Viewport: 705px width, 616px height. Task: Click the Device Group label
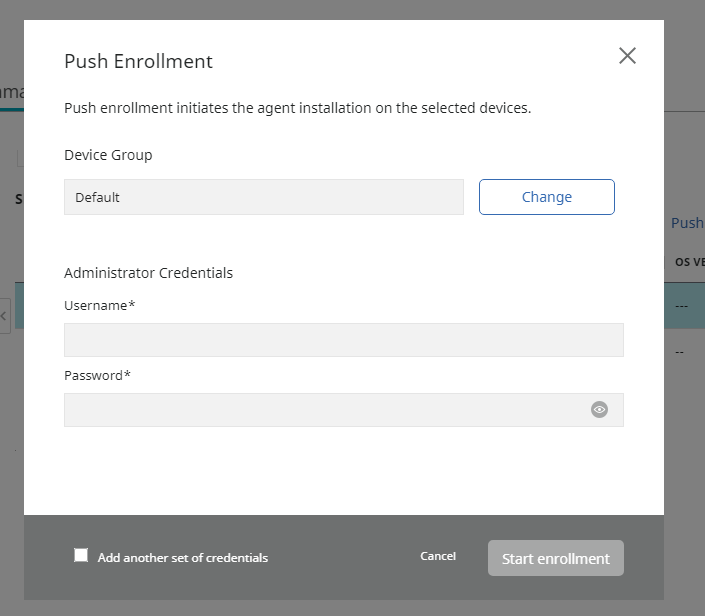pyautogui.click(x=108, y=155)
